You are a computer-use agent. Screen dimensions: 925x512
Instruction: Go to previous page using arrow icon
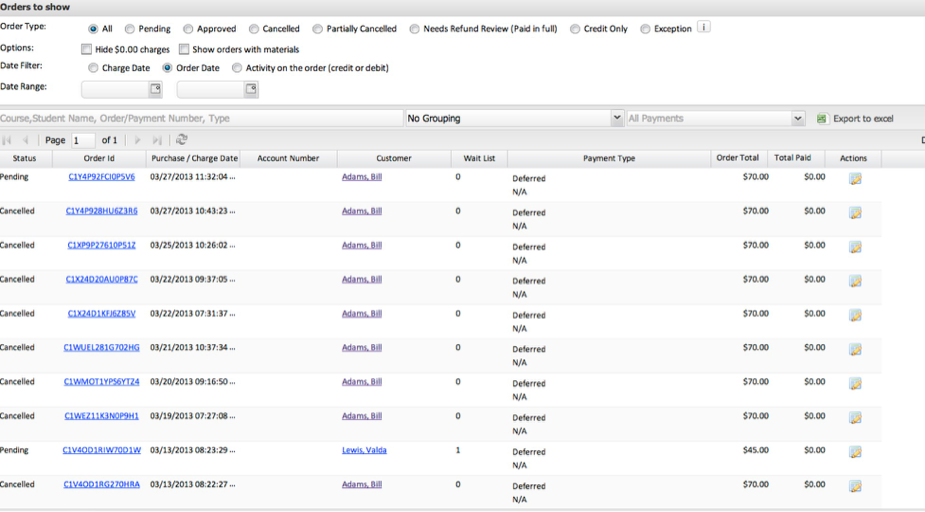click(x=26, y=140)
